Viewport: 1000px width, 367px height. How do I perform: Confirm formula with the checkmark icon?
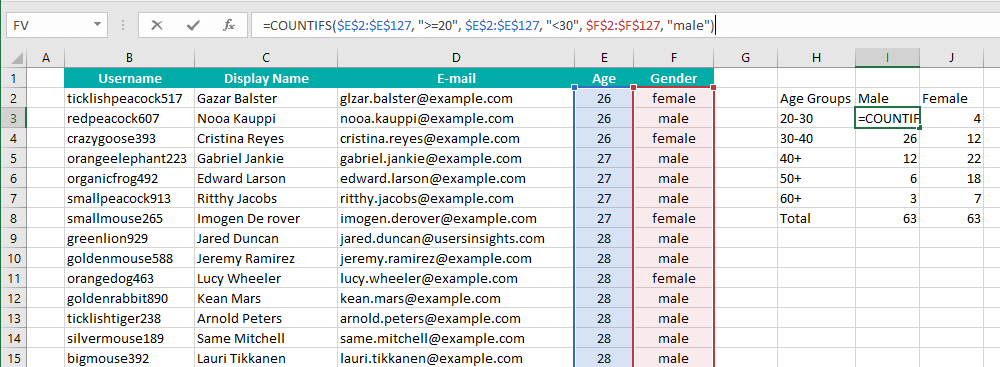pos(193,26)
